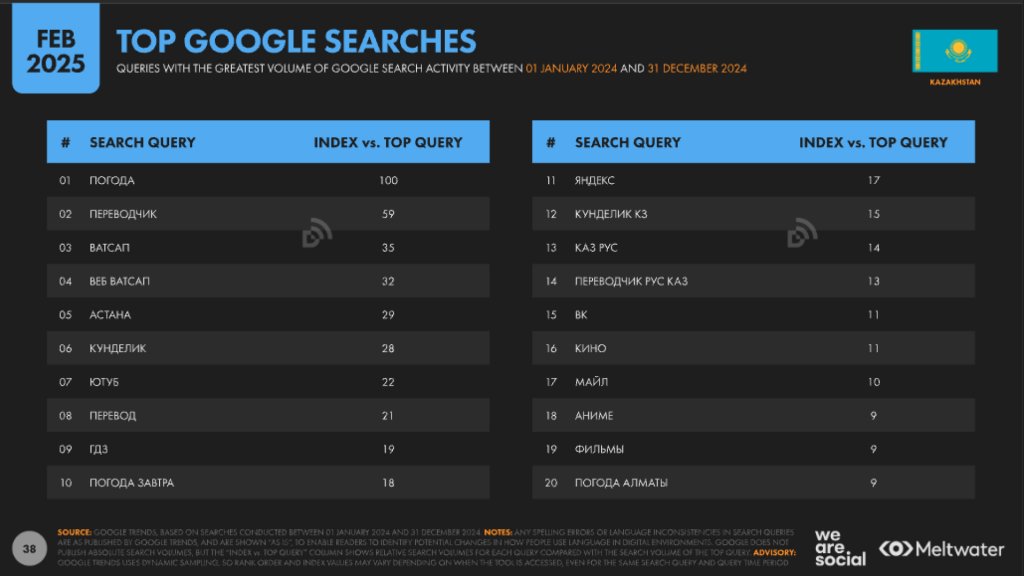Click the KAZAKHSTAN label under the flag
Viewport: 1024px width, 576px height.
coord(955,82)
